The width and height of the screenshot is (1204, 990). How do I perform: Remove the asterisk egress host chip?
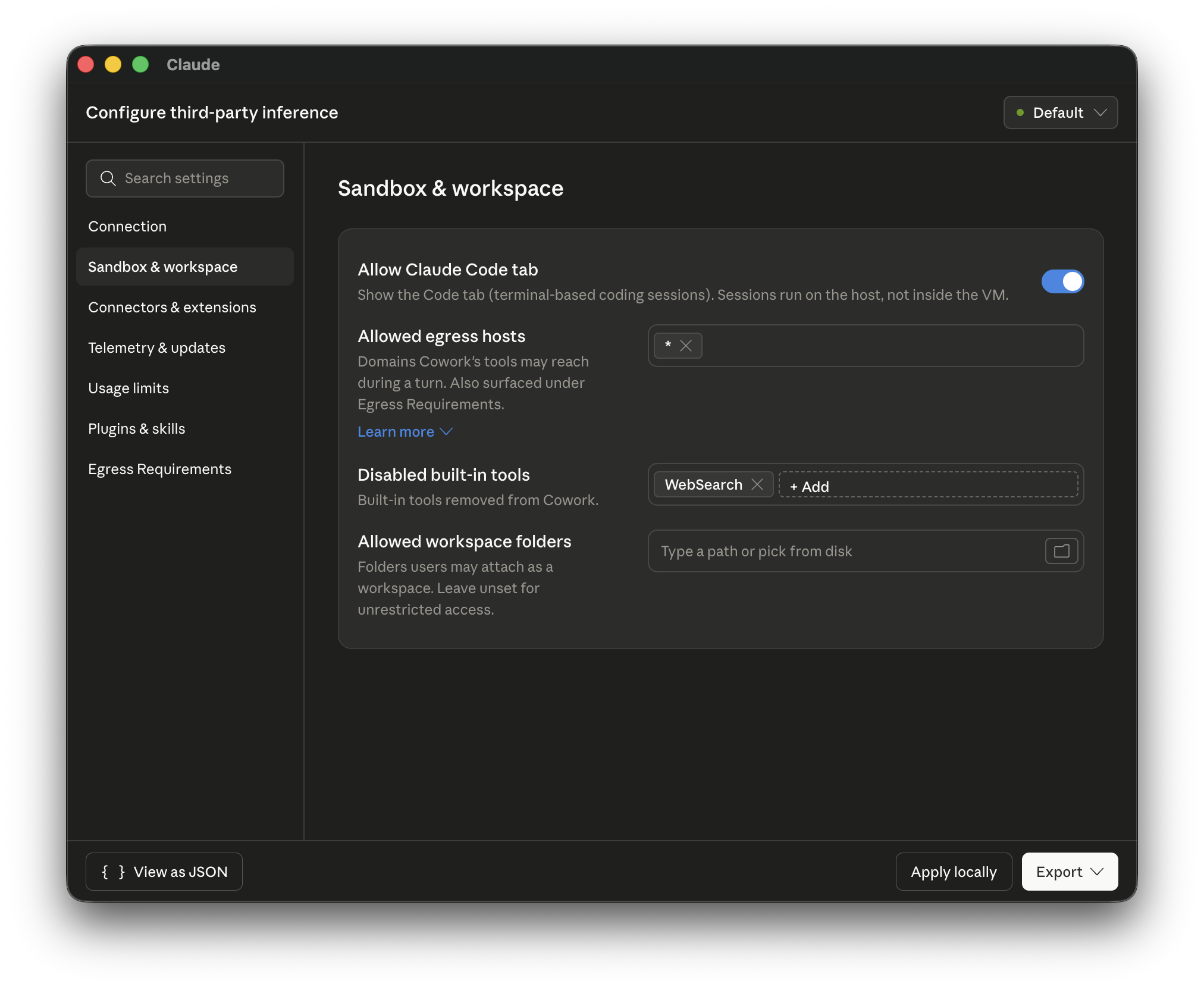686,346
